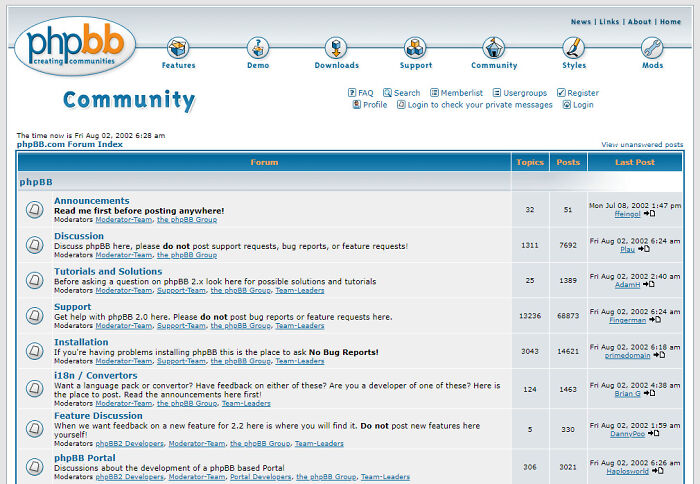Open user Fingerman's profile link
This screenshot has height=484, width=700.
[627, 320]
